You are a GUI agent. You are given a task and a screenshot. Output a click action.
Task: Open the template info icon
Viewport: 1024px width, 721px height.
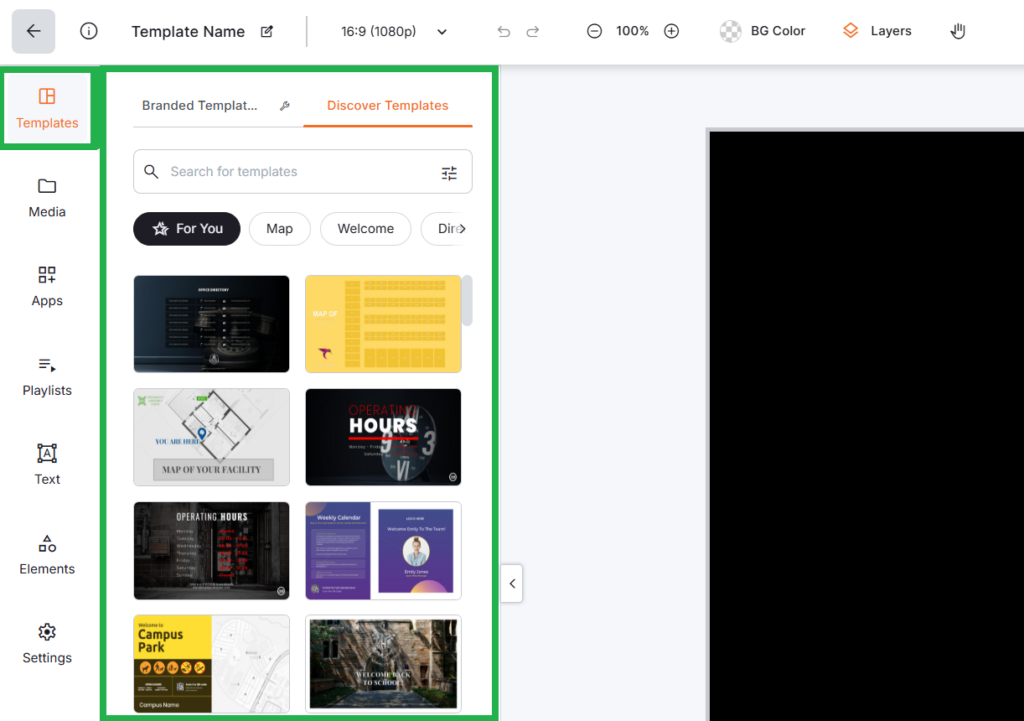coord(89,31)
